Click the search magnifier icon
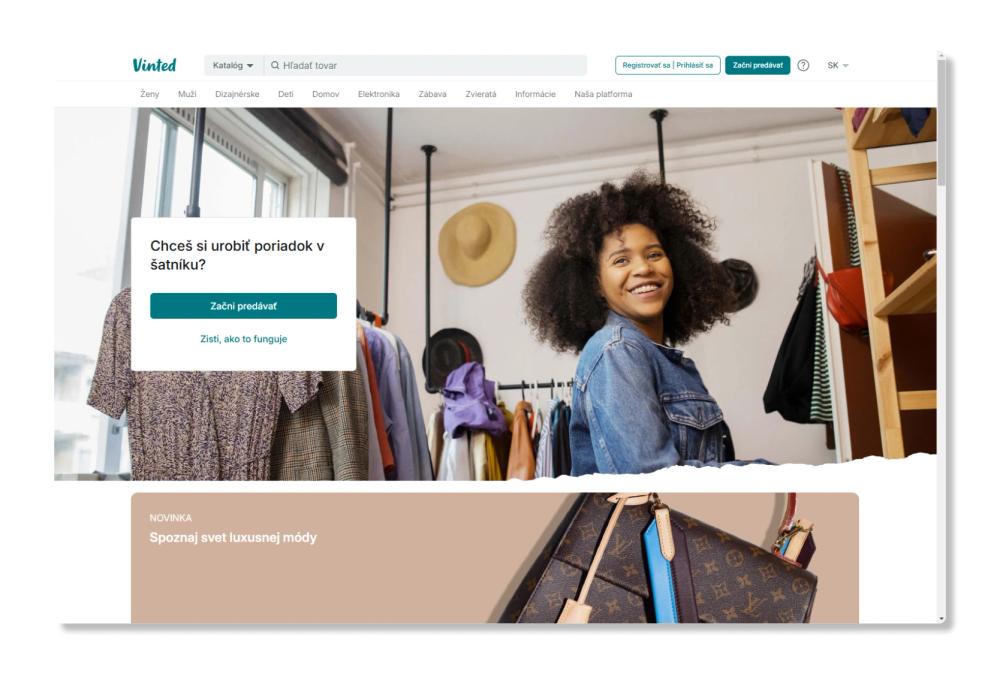This screenshot has height=674, width=1000. 275,65
